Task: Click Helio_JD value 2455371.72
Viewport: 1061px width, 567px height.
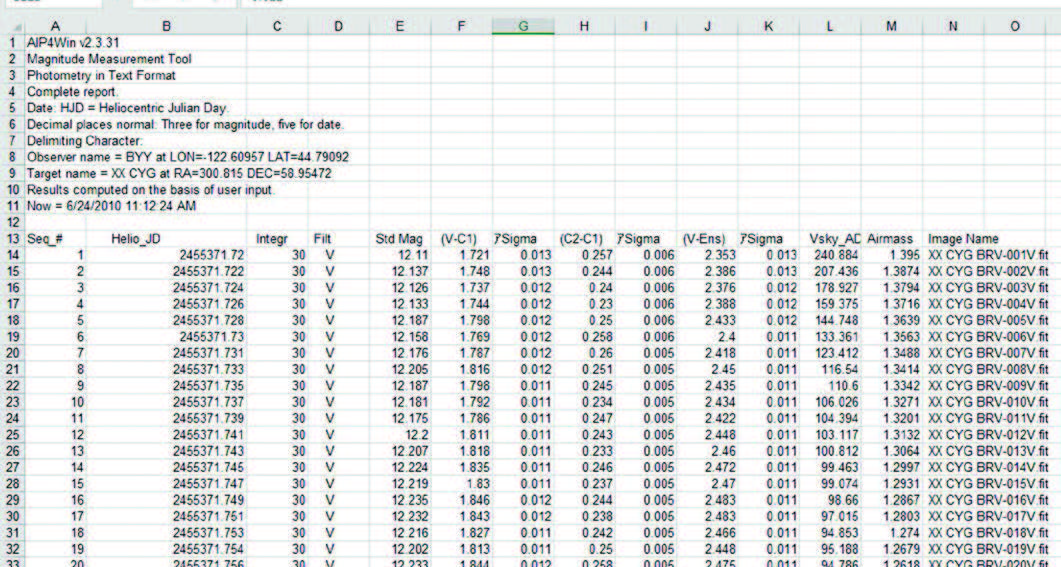Action: (x=166, y=255)
